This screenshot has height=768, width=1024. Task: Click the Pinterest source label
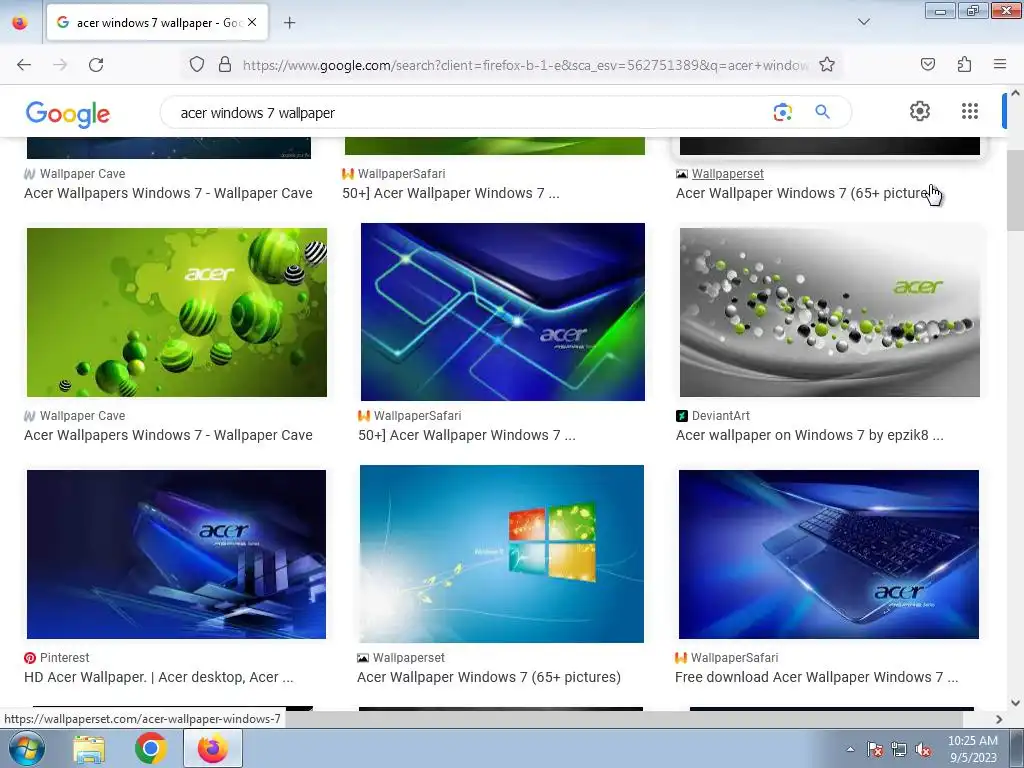pos(64,658)
